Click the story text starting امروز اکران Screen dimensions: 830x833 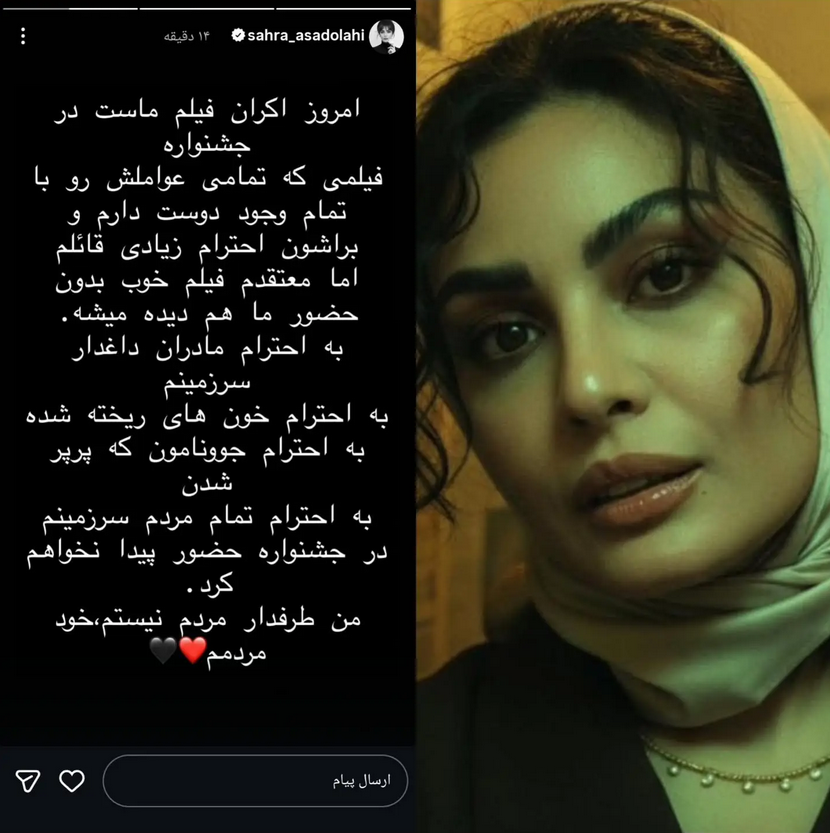(x=207, y=111)
